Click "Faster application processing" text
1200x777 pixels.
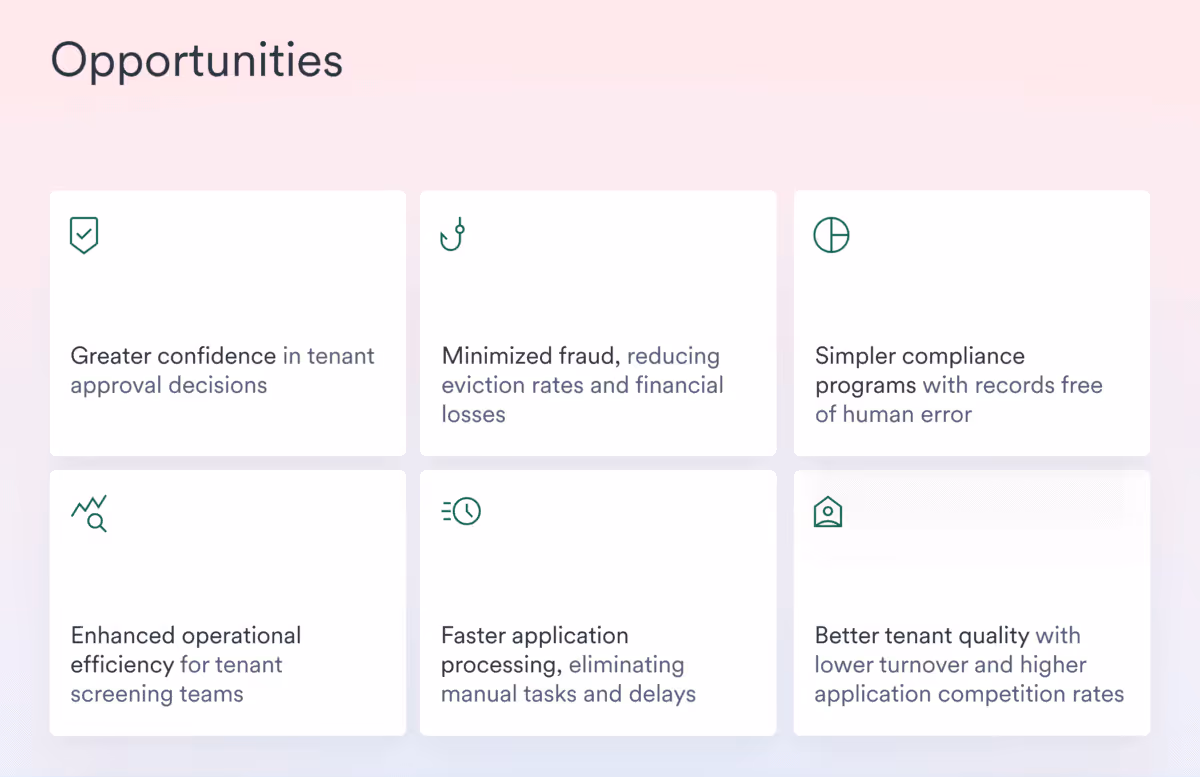tap(535, 650)
